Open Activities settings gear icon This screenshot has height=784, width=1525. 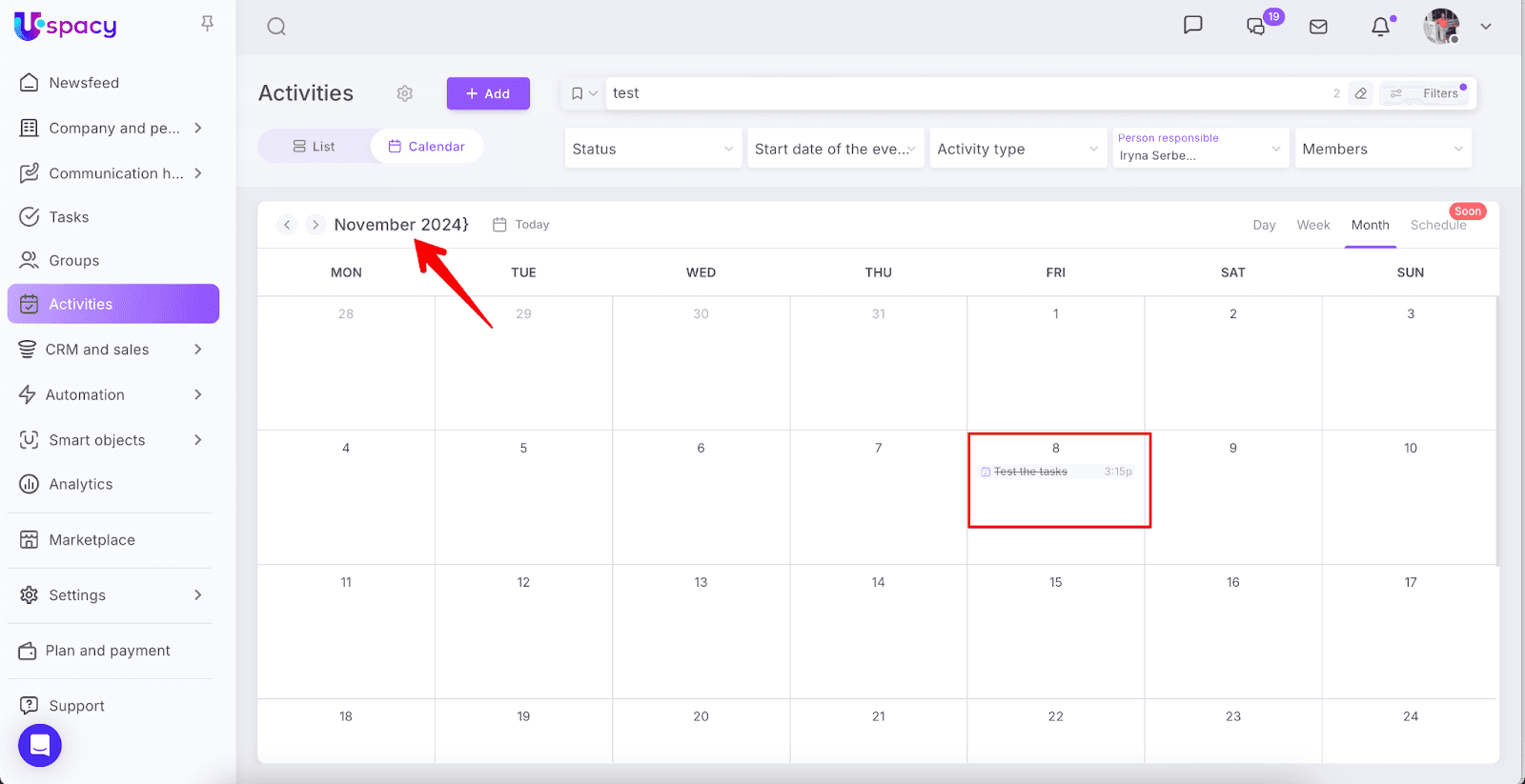pos(405,93)
